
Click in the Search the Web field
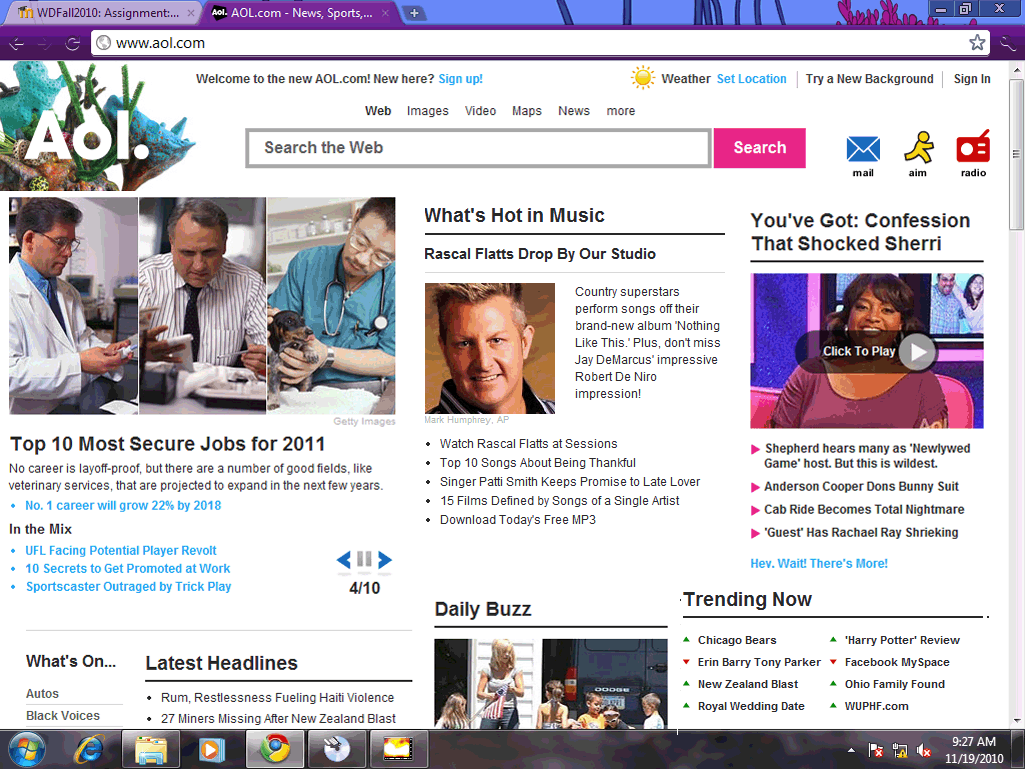(478, 148)
